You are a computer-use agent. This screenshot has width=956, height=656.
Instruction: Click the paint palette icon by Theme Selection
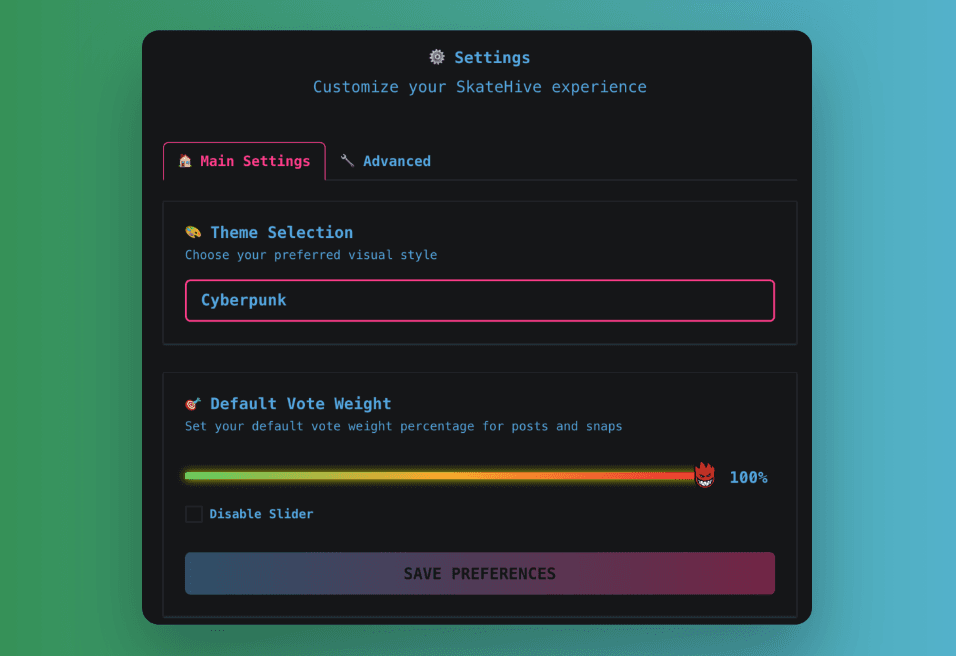tap(193, 232)
